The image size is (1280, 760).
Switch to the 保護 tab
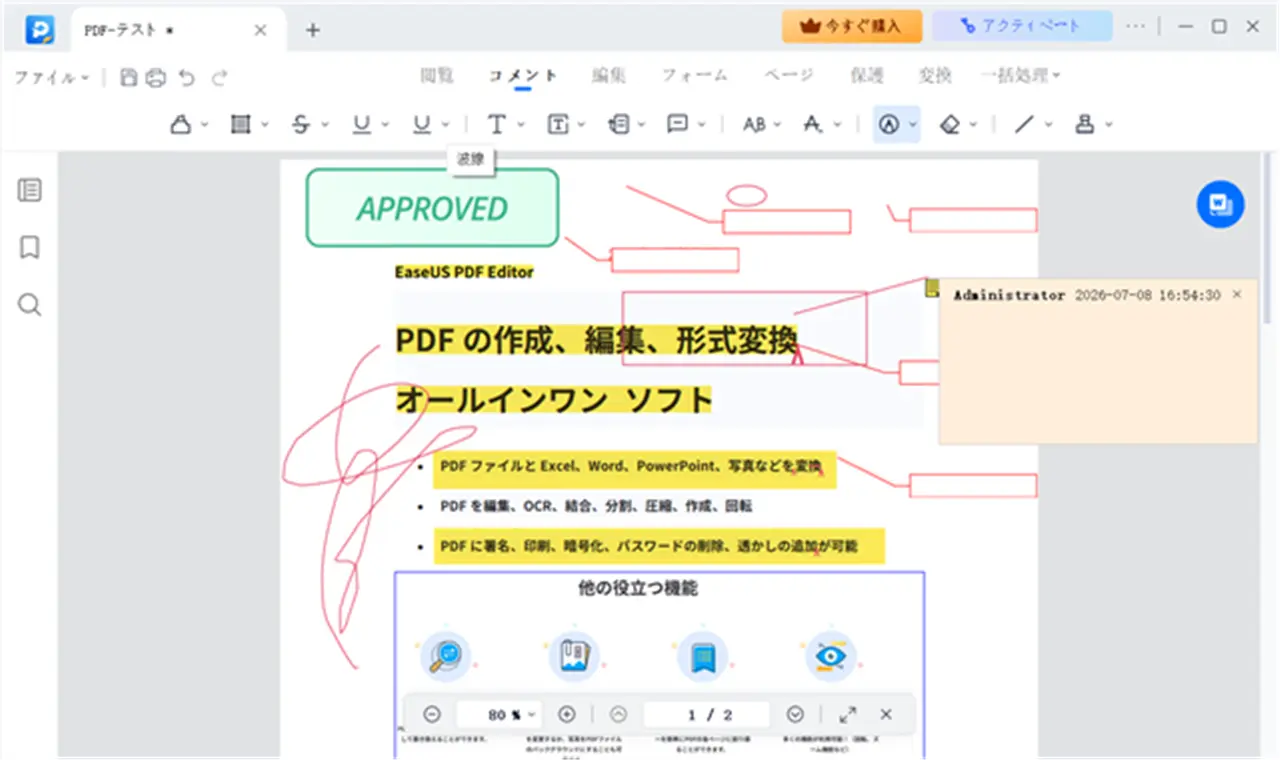point(867,76)
